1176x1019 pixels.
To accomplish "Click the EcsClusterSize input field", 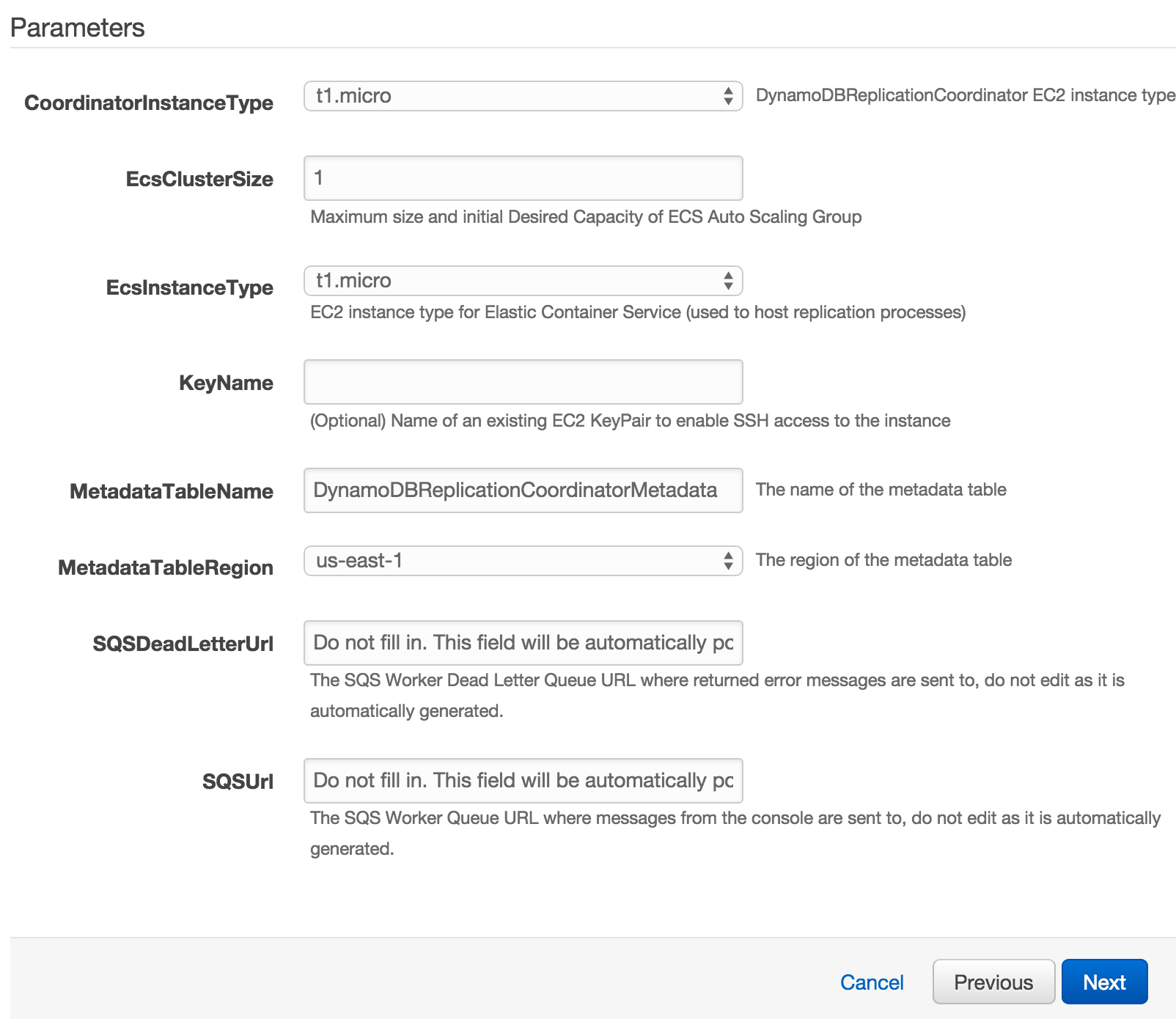I will point(522,178).
